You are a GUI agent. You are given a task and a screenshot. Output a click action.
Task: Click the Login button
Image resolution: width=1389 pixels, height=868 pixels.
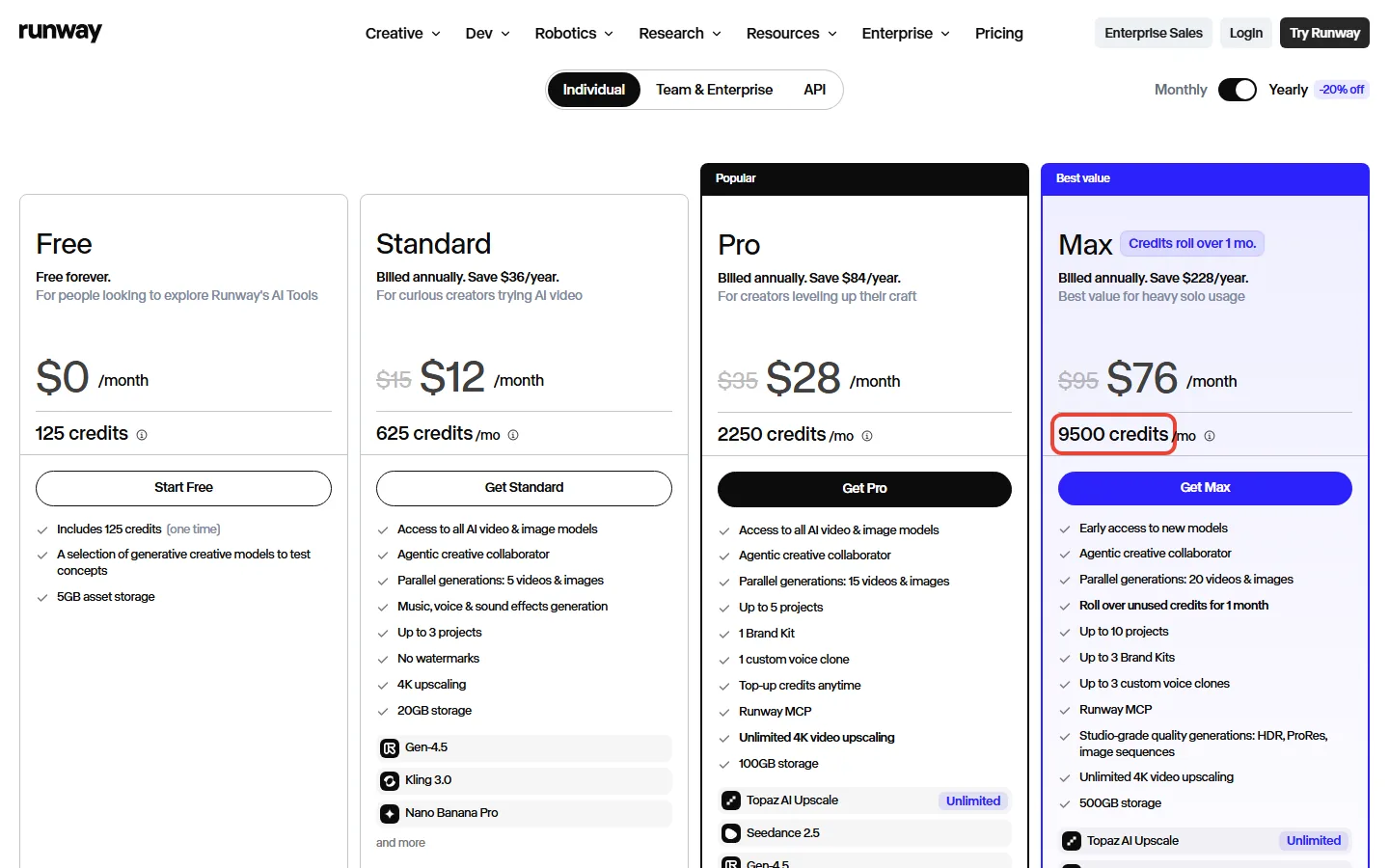click(1246, 33)
